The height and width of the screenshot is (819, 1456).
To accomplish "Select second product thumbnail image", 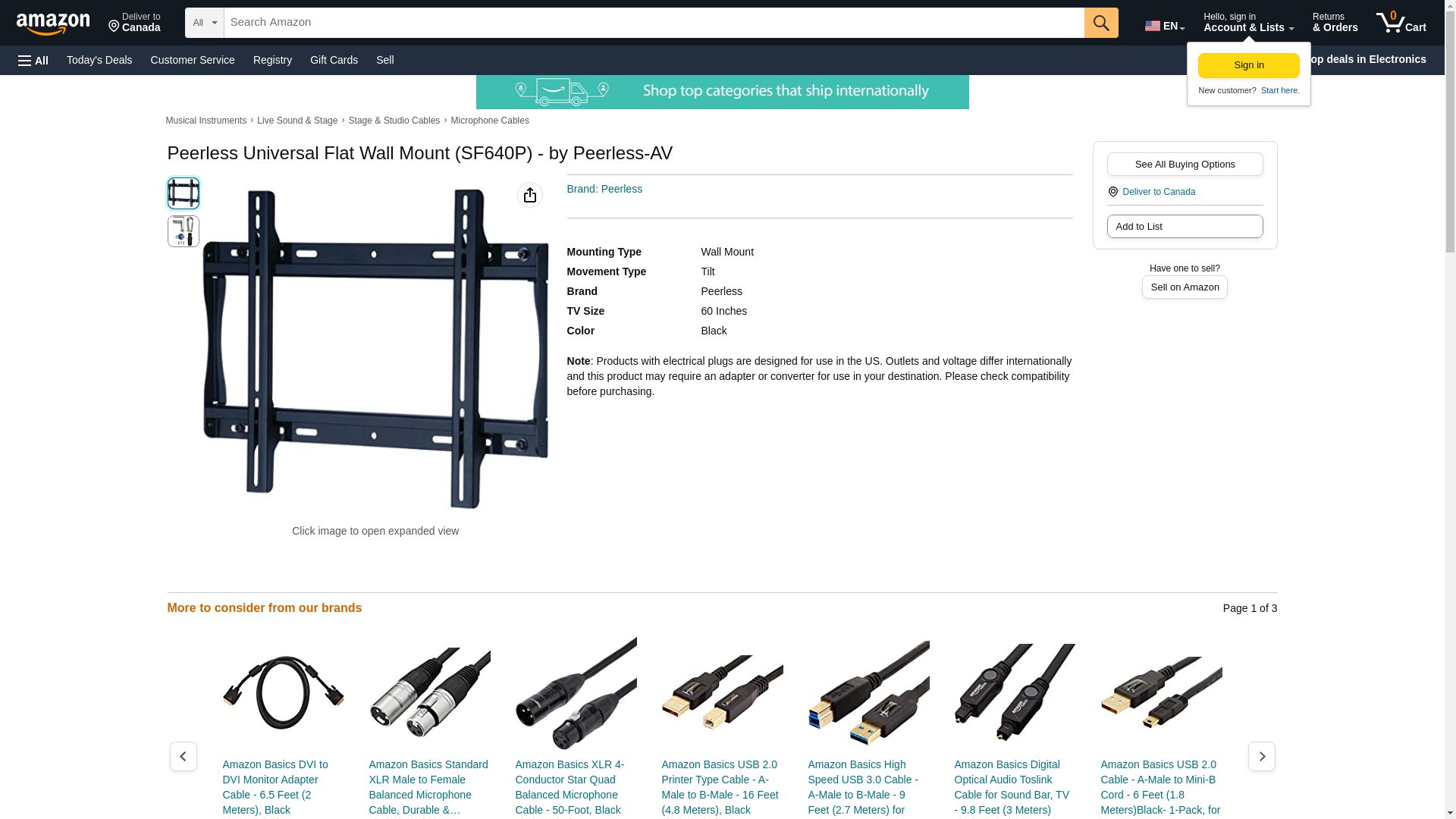I will (183, 231).
